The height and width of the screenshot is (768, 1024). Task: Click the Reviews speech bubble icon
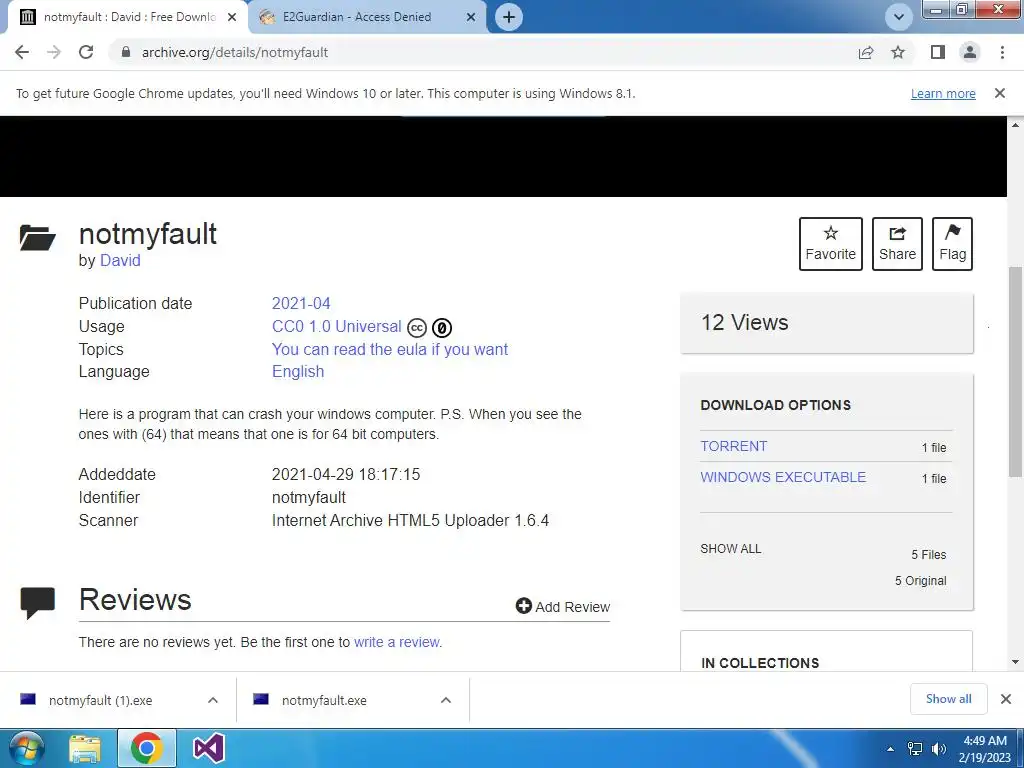pos(38,603)
